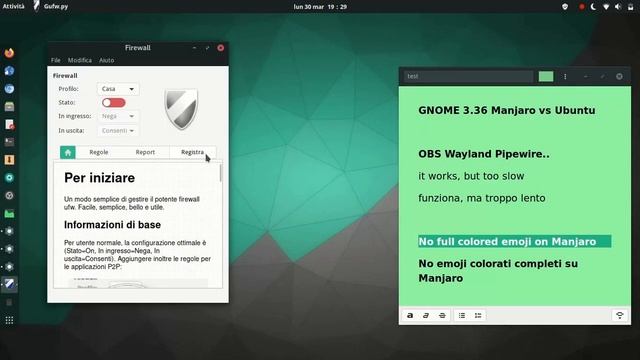Image resolution: width=640 pixels, height=360 pixels.
Task: Open the Firefox icon in the dock
Action: [x=9, y=53]
